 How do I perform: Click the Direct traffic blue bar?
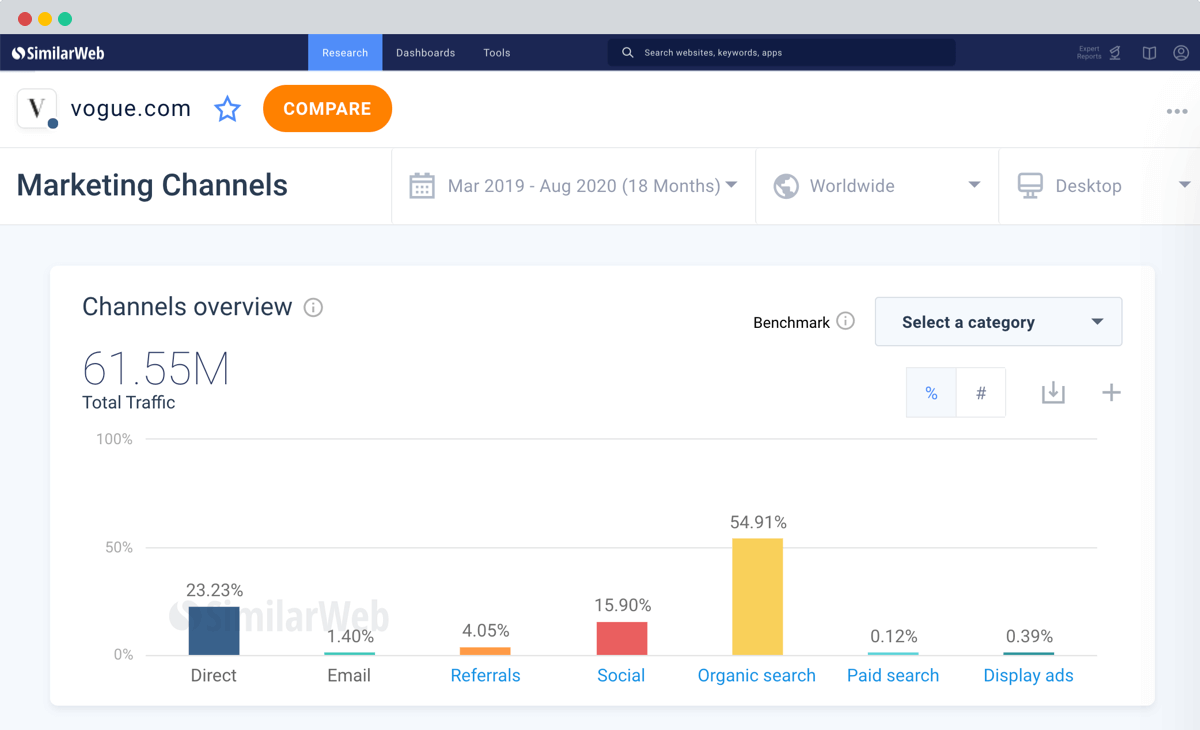coord(214,631)
